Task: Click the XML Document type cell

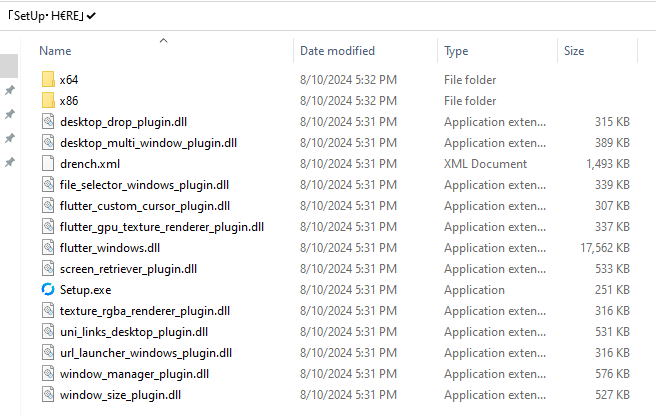Action: (x=485, y=164)
